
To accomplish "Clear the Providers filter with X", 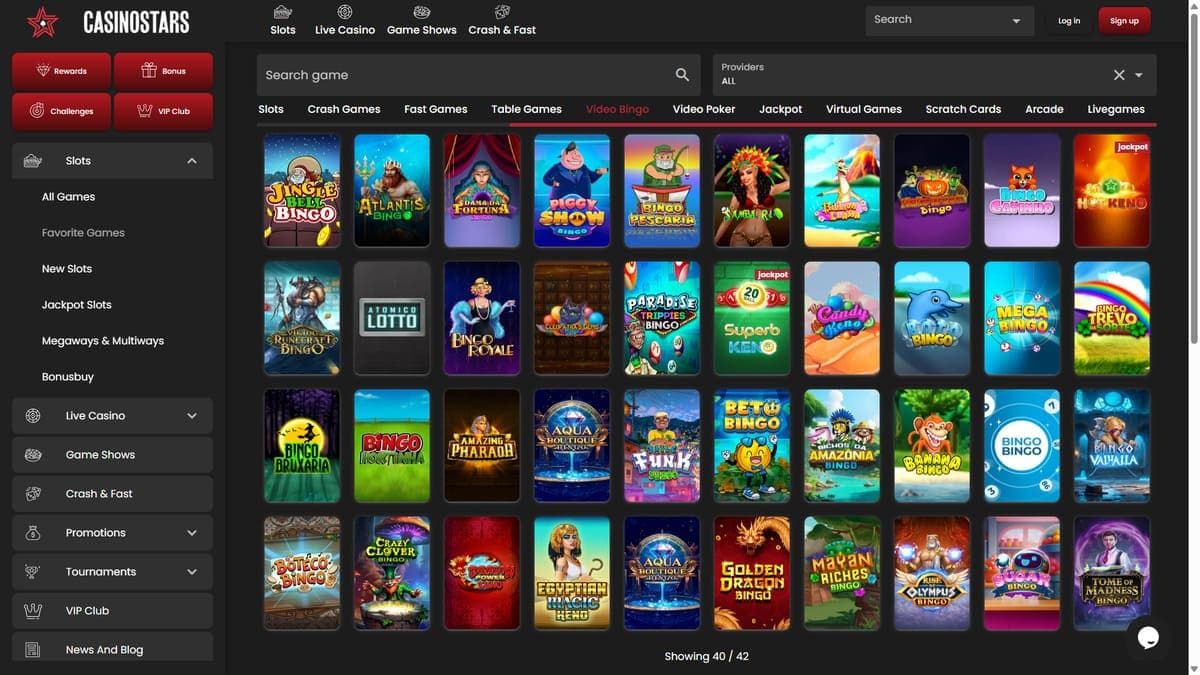I will click(x=1119, y=75).
